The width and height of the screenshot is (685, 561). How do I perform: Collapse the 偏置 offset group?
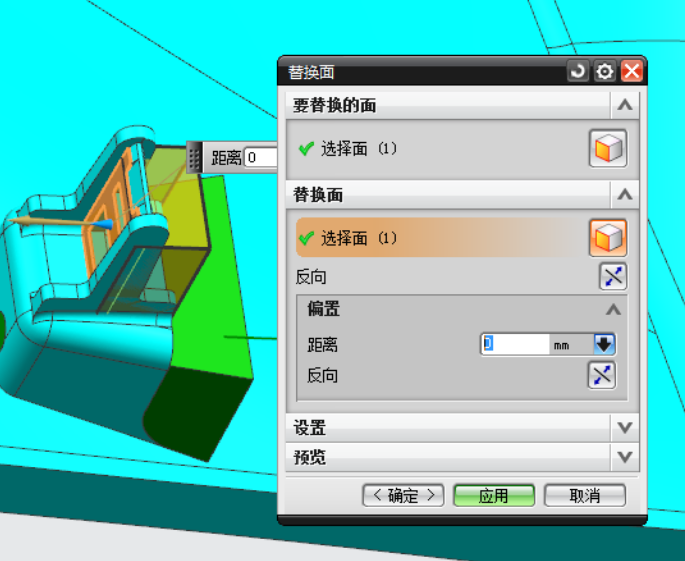tap(613, 309)
